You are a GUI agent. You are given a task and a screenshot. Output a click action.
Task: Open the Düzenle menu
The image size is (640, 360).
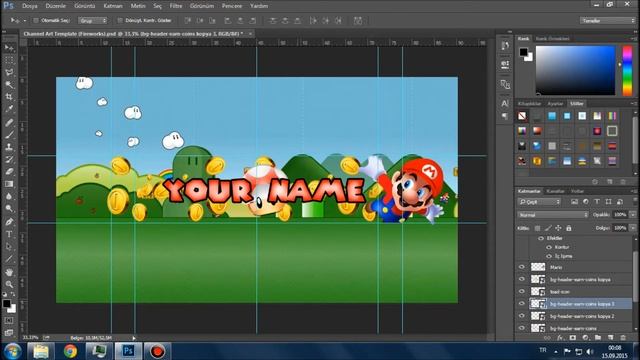point(56,6)
